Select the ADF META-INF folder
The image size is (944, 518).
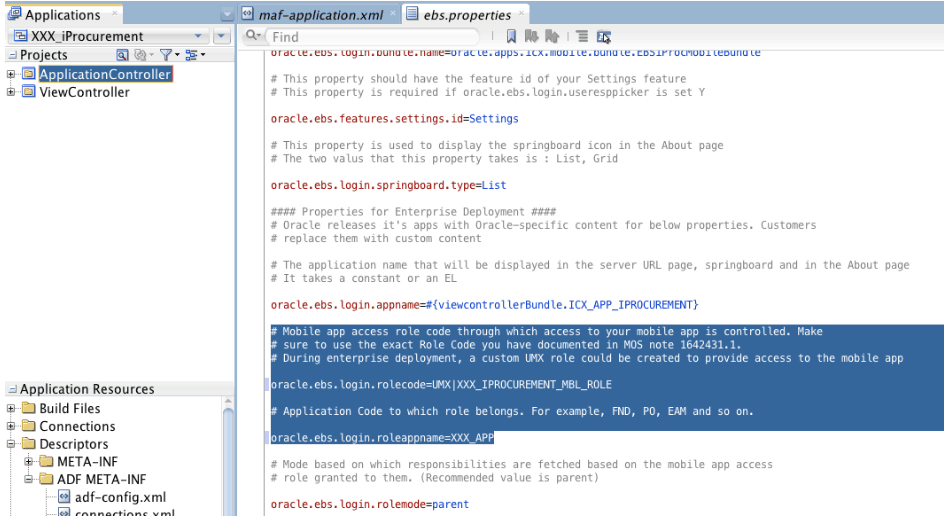pyautogui.click(x=101, y=479)
